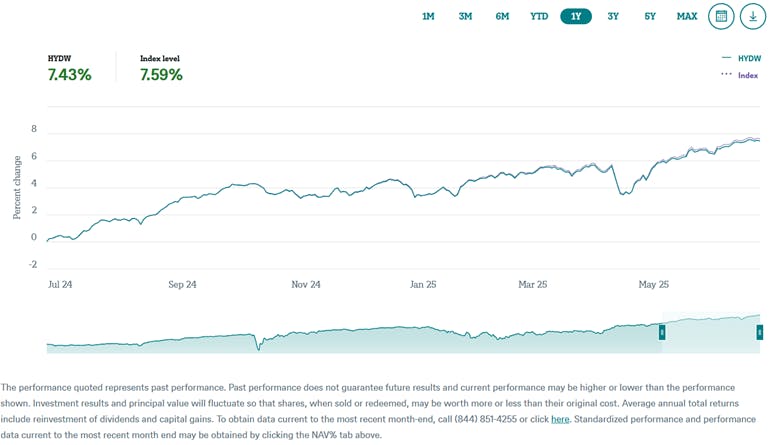Click the sharp dip in overview navigator
780x445 pixels.
tap(258, 346)
